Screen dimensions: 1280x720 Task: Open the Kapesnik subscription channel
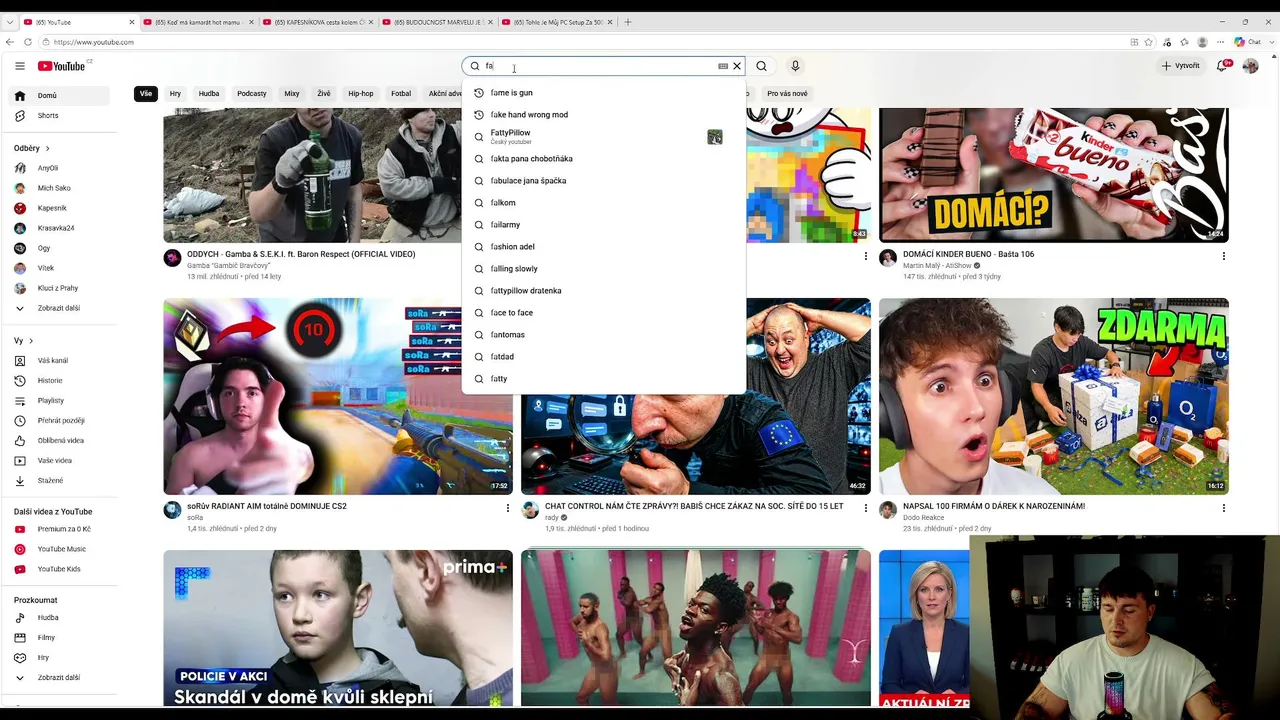coord(59,208)
